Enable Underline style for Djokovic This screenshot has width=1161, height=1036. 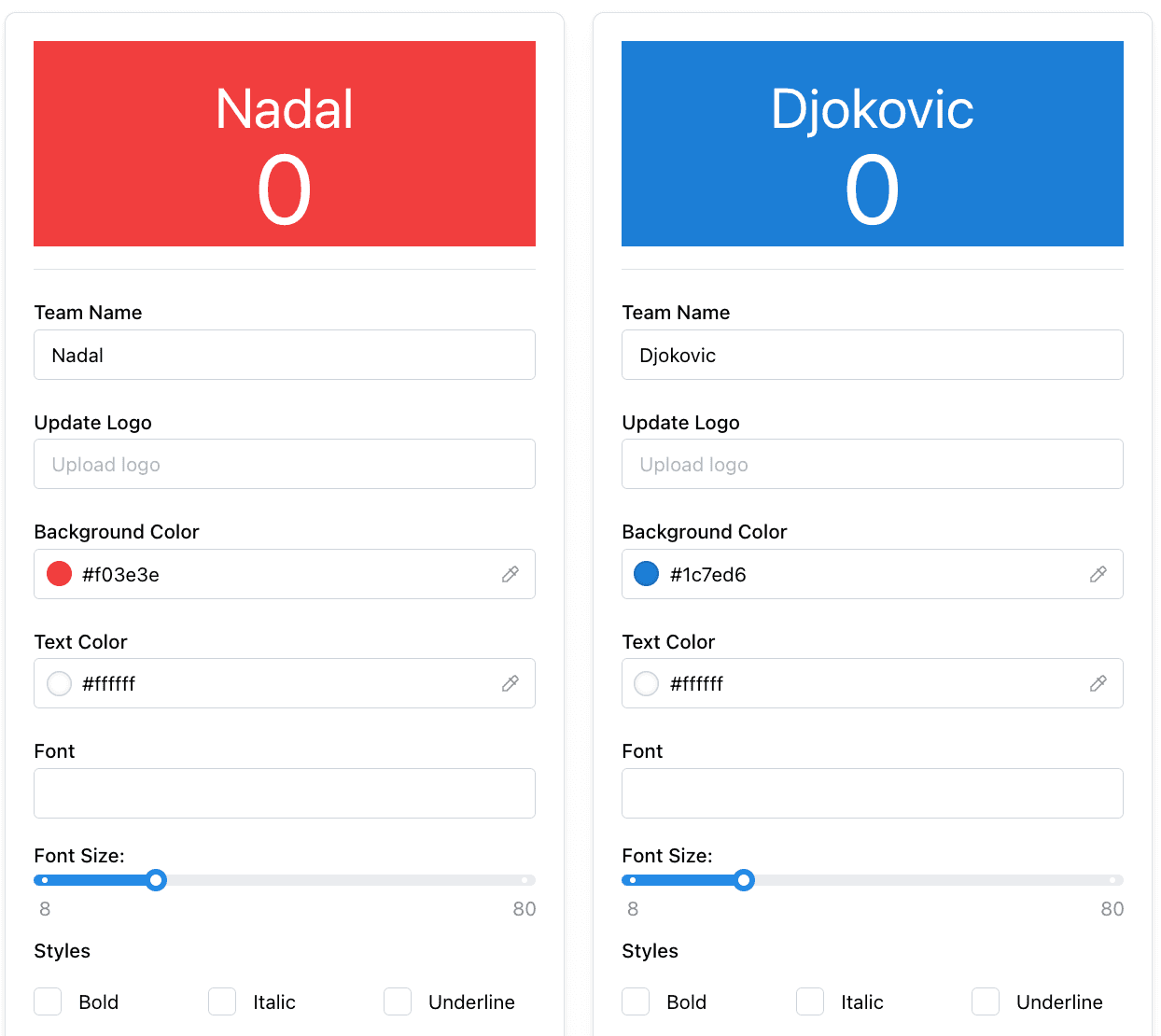[x=986, y=1001]
